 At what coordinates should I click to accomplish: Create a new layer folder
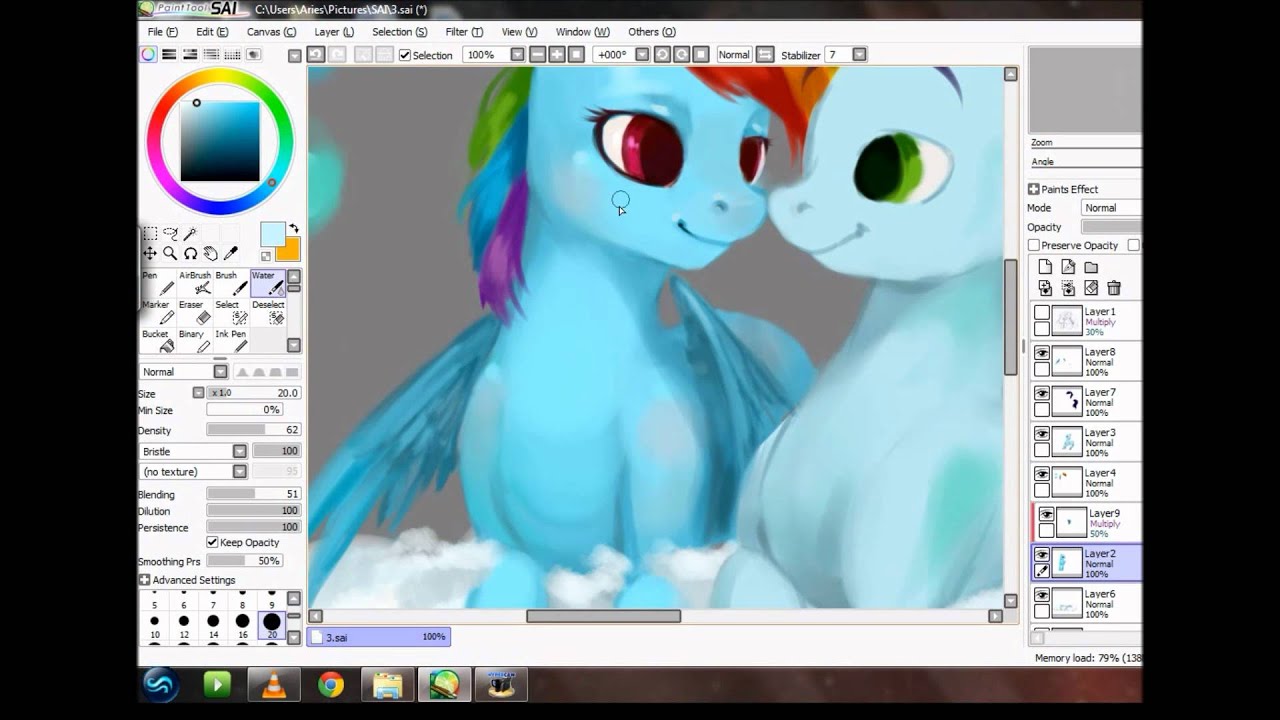tap(1091, 267)
